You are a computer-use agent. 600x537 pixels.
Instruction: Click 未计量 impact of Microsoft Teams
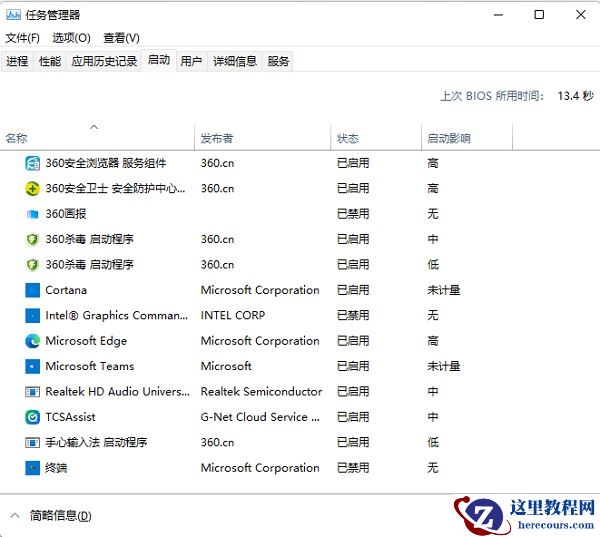pyautogui.click(x=444, y=366)
